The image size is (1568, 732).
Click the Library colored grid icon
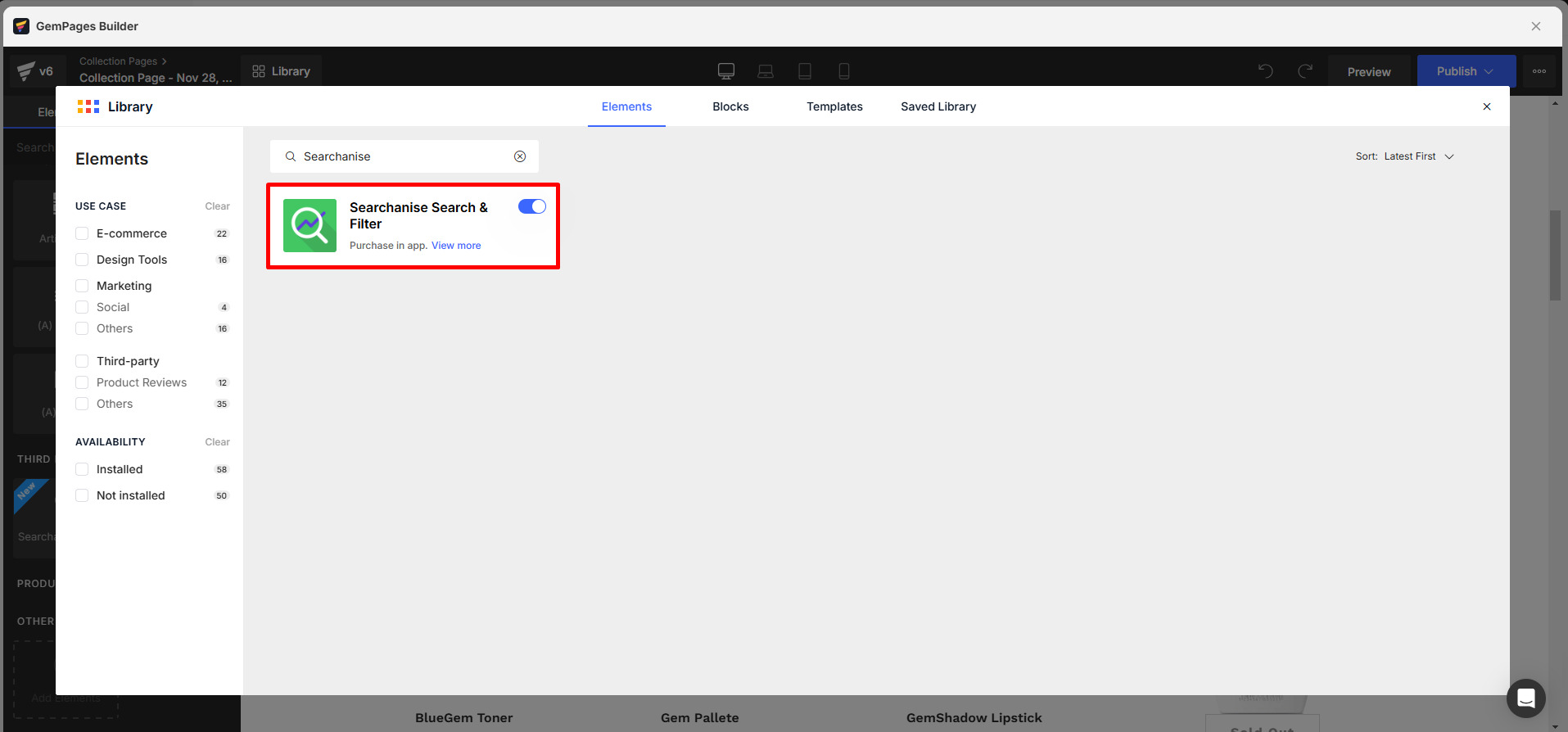click(x=88, y=106)
